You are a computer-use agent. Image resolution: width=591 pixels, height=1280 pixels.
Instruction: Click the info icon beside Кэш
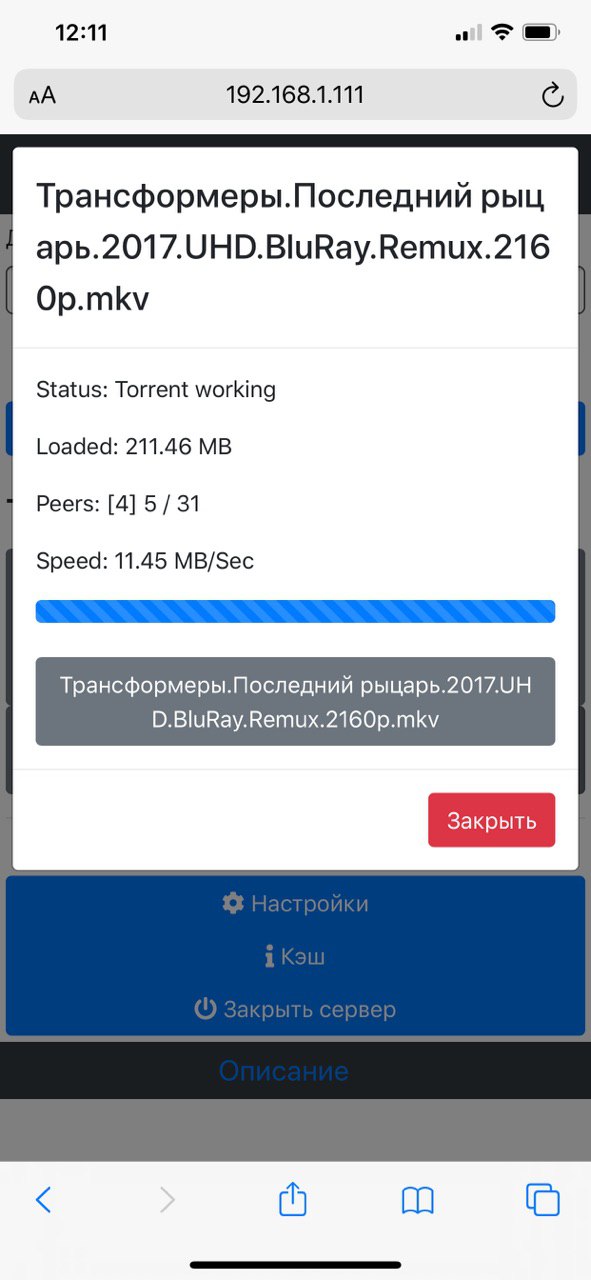(x=269, y=957)
